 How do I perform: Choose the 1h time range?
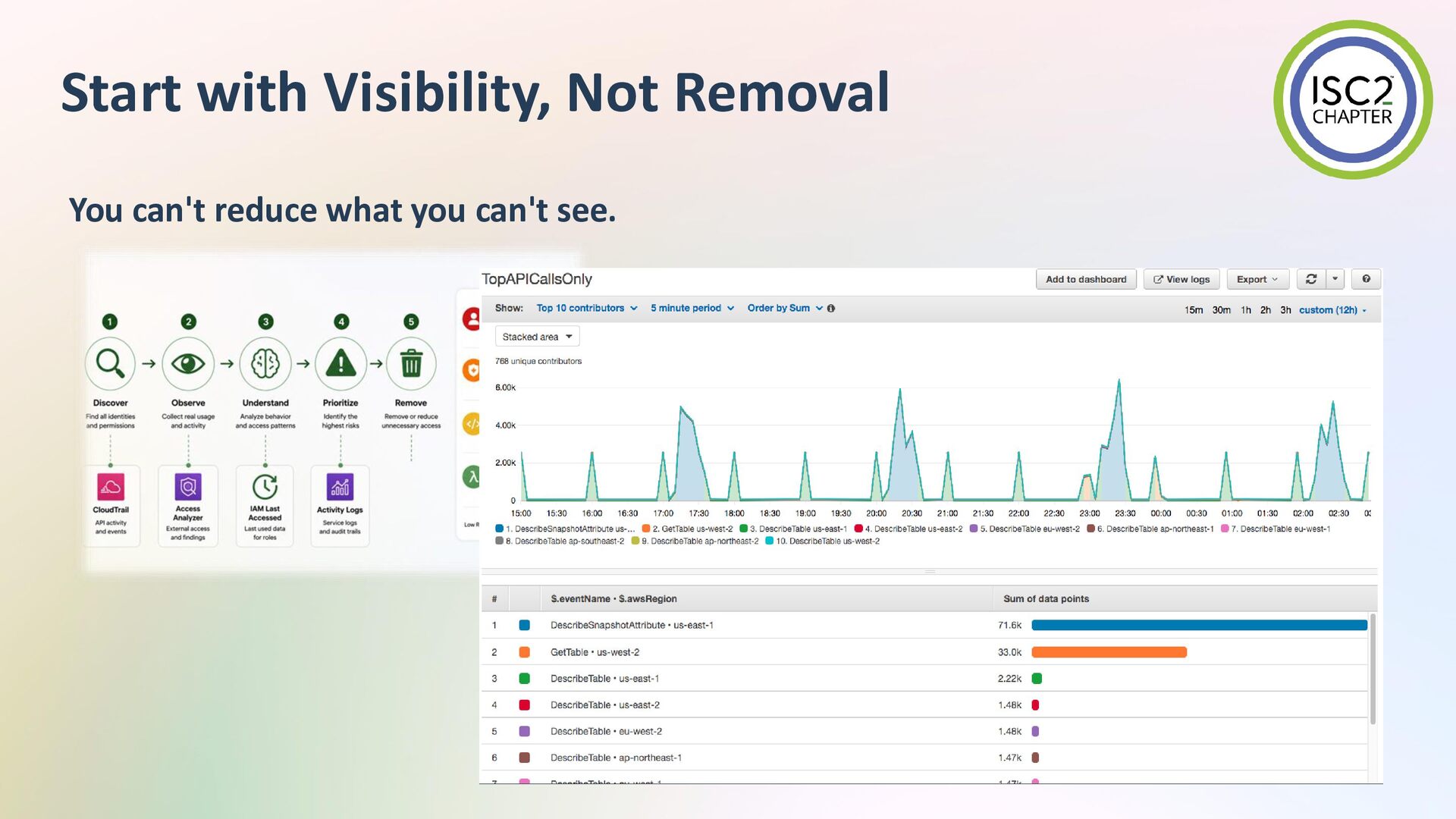(x=1246, y=310)
